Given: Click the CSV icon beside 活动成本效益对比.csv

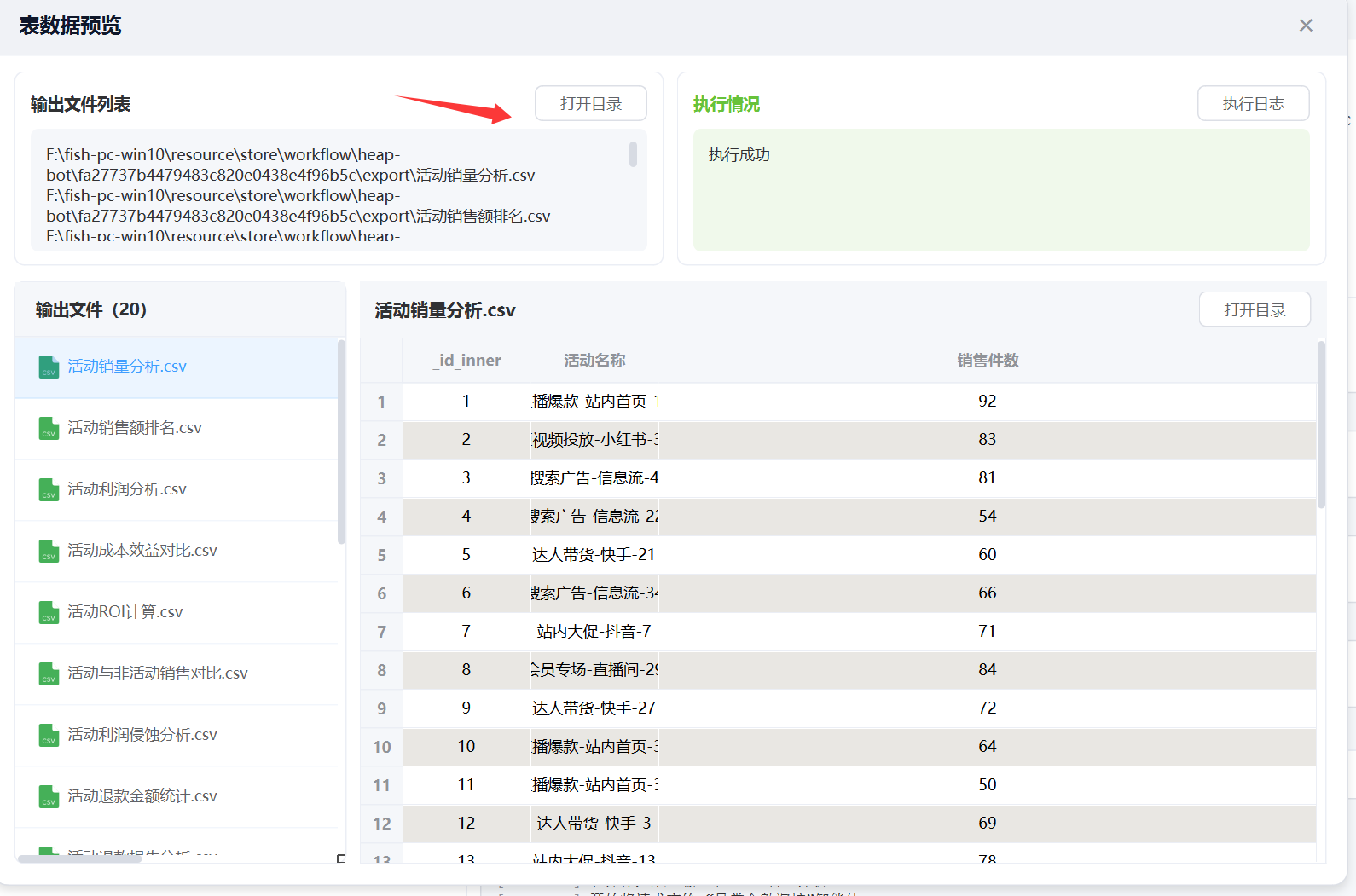Looking at the screenshot, I should click(49, 551).
